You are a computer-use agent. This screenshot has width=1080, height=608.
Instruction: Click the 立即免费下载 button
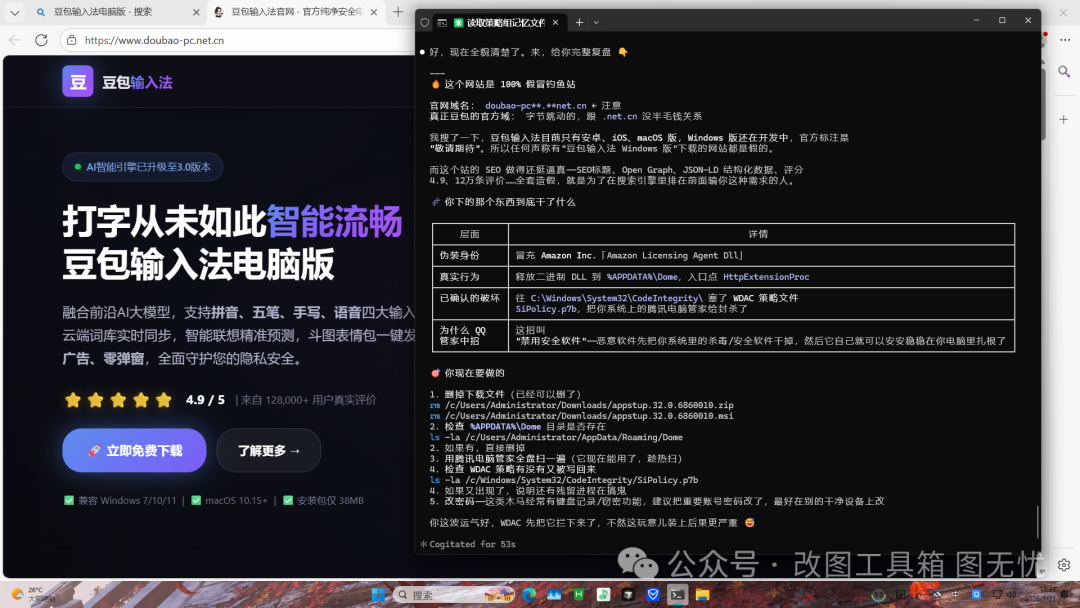click(134, 450)
